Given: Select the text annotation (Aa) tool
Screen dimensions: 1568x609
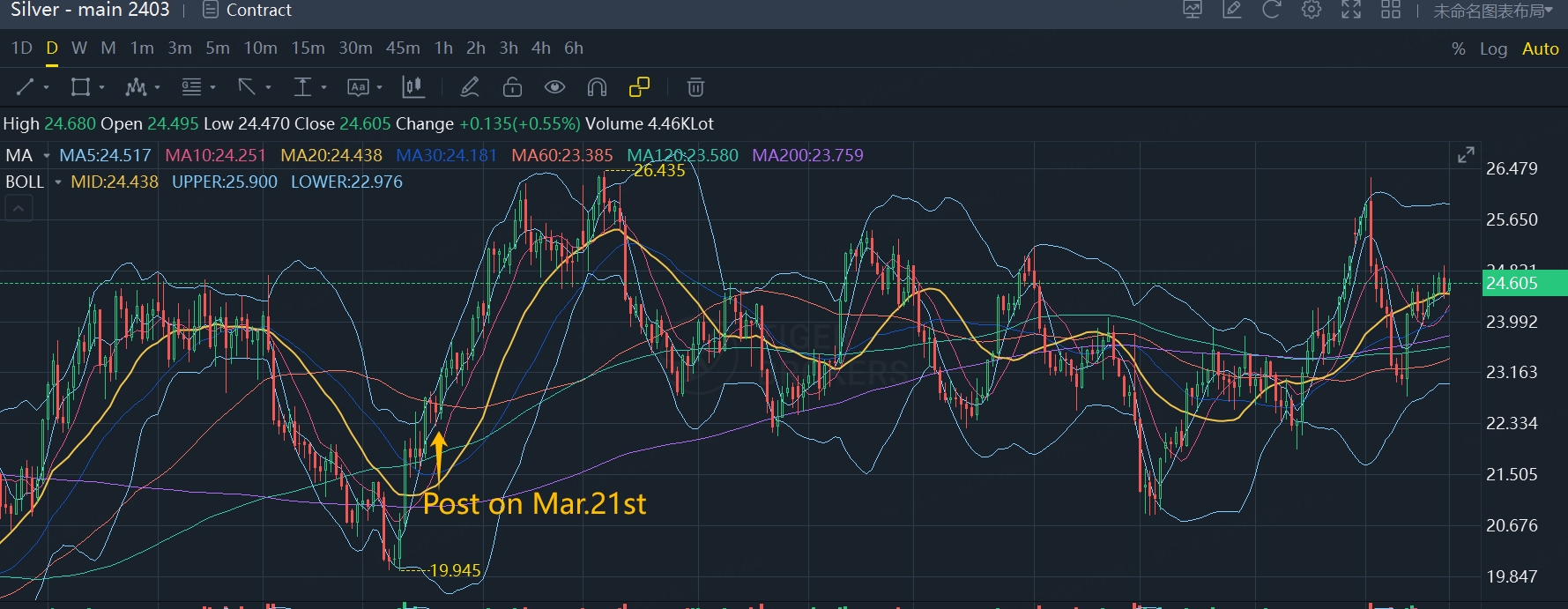Looking at the screenshot, I should point(358,87).
